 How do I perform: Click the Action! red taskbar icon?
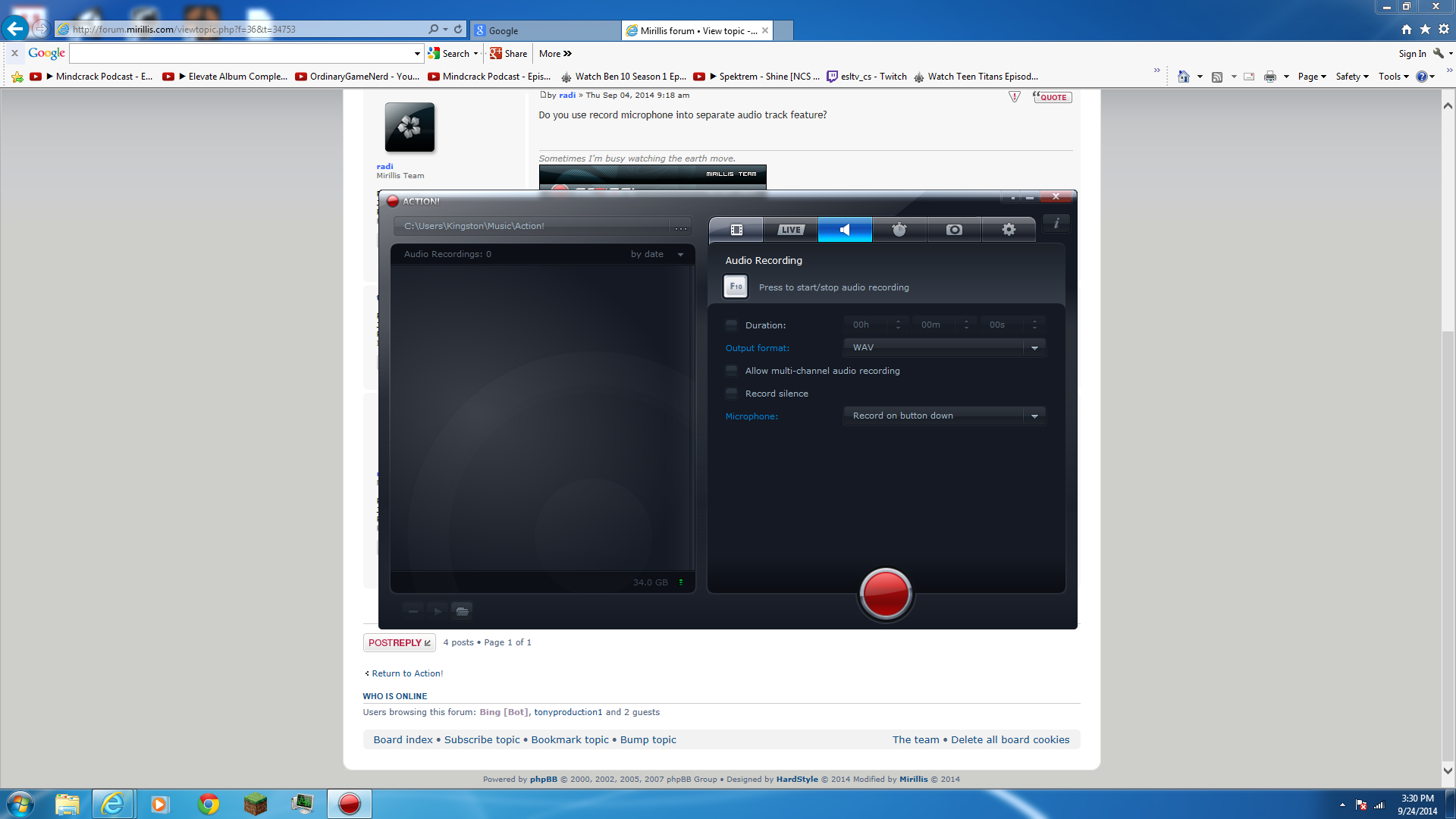pyautogui.click(x=350, y=804)
